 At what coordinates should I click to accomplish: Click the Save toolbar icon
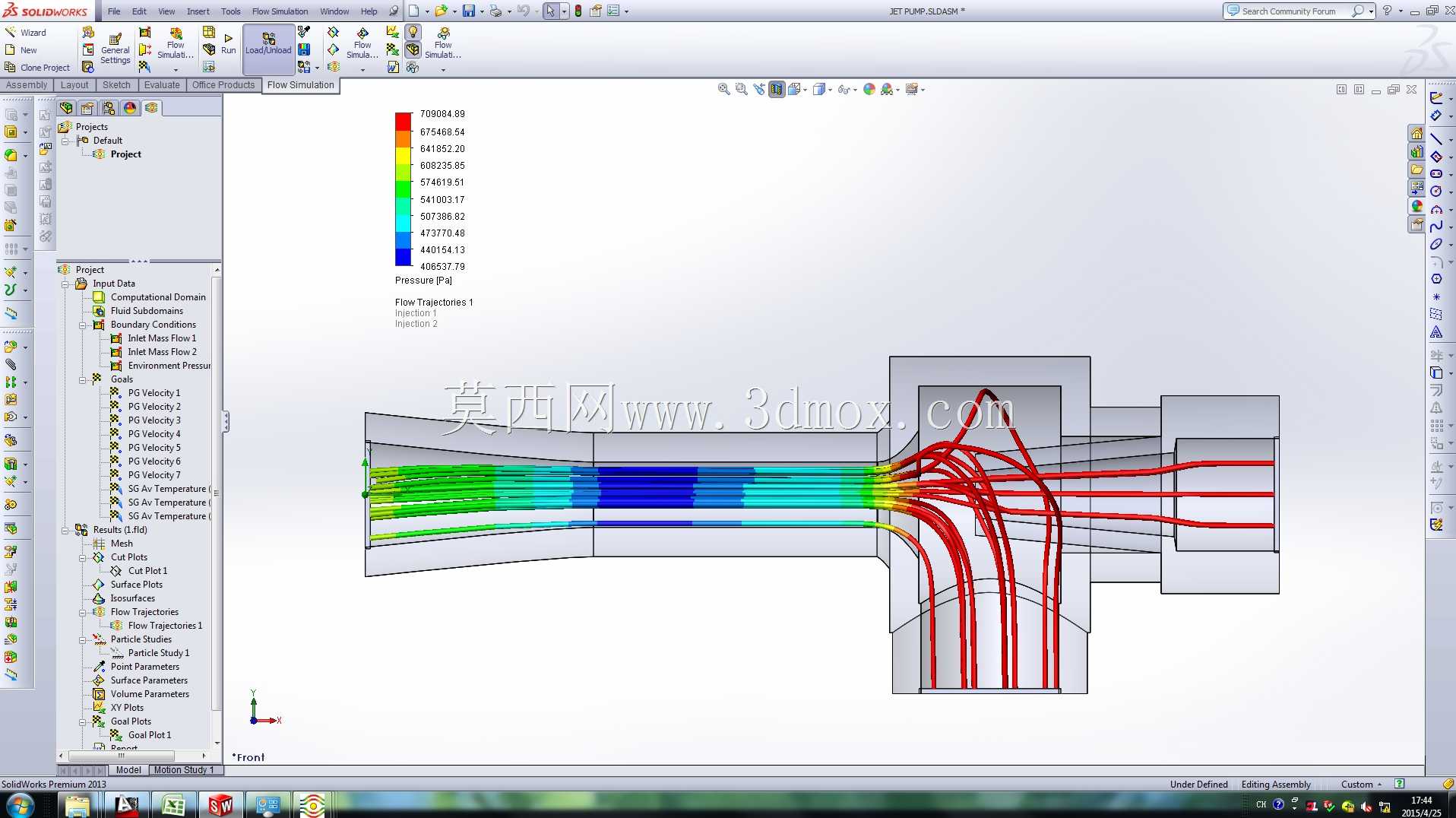(x=469, y=11)
